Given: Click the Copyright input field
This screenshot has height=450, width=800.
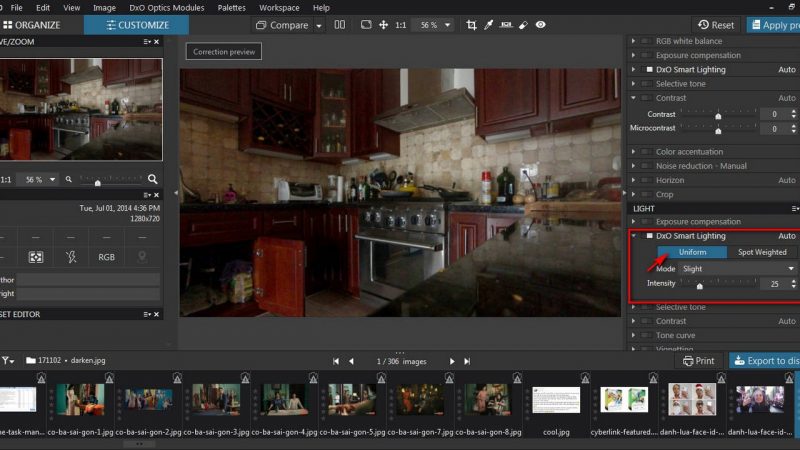Looking at the screenshot, I should click(88, 293).
